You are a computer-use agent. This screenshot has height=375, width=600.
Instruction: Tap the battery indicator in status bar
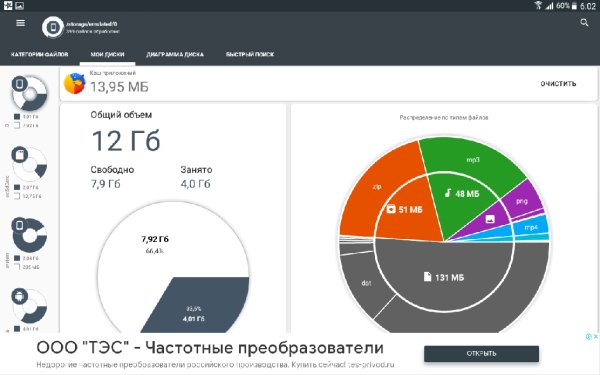(x=574, y=6)
